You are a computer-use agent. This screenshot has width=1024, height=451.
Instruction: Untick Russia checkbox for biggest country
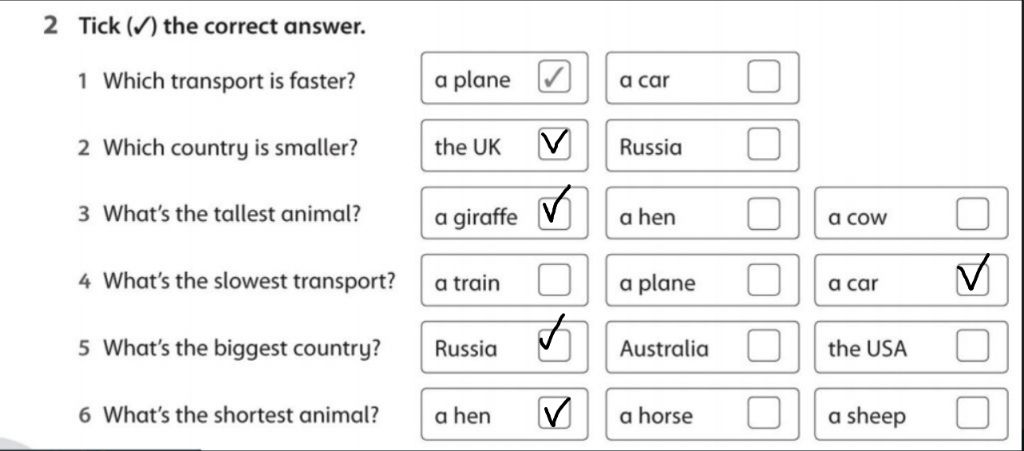pos(554,346)
